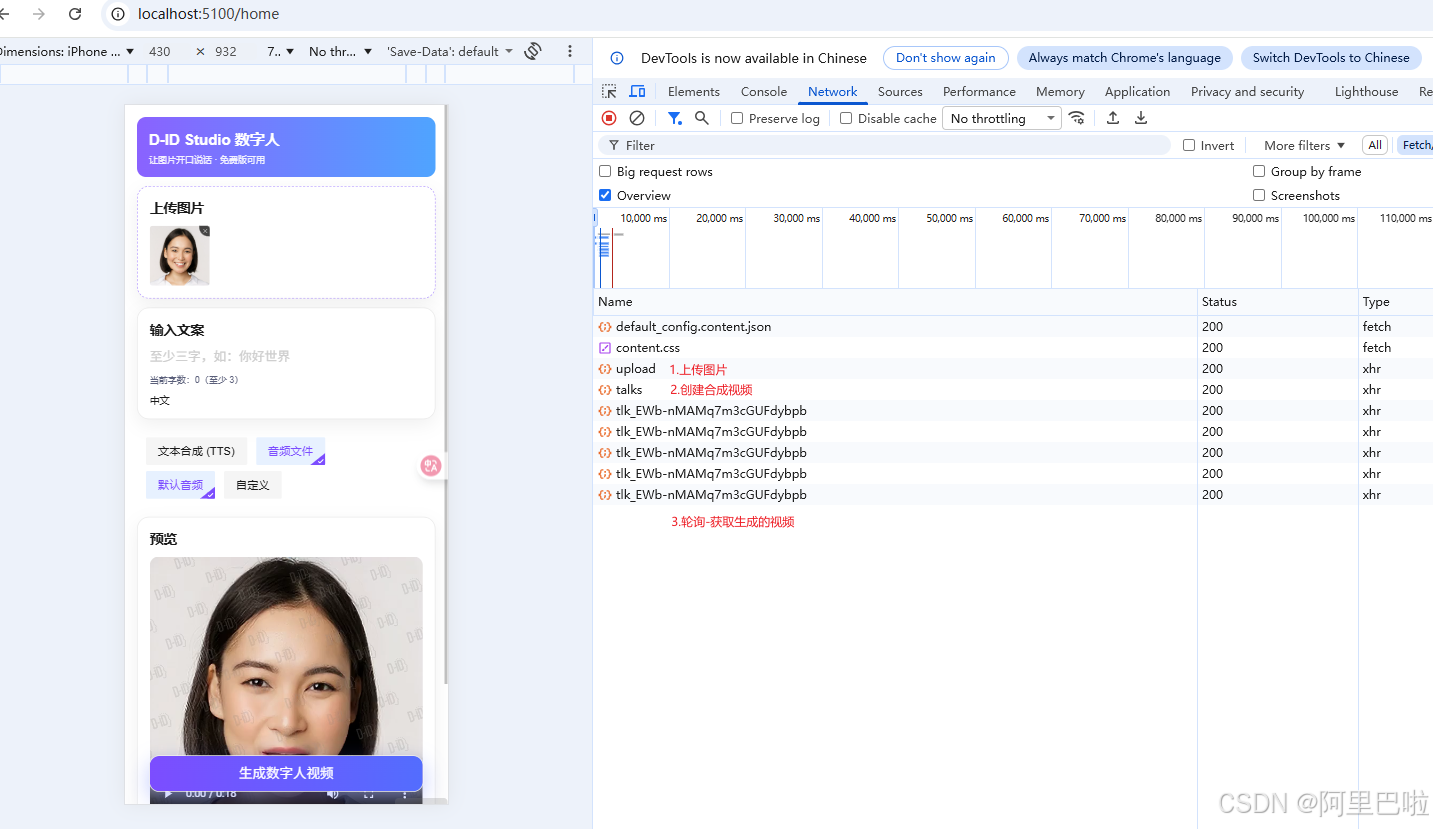The height and width of the screenshot is (829, 1433).
Task: Open device toolbar three-dot options menu
Action: (x=570, y=51)
